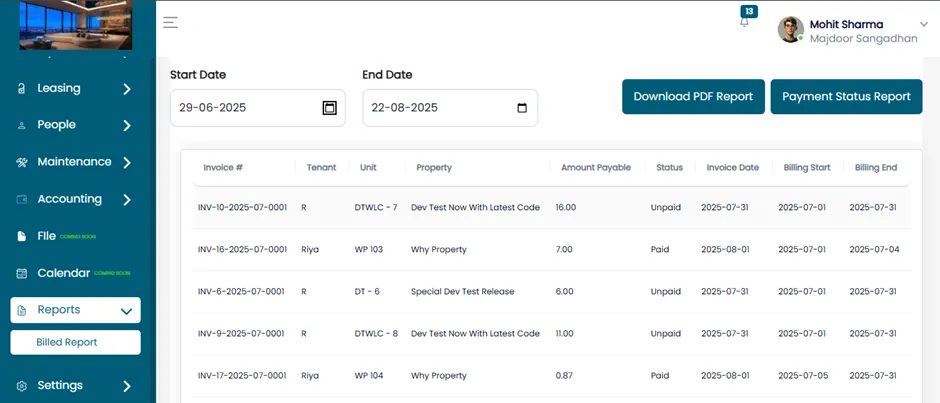Image resolution: width=940 pixels, height=403 pixels.
Task: Click the Billing End column header
Action: (x=876, y=168)
